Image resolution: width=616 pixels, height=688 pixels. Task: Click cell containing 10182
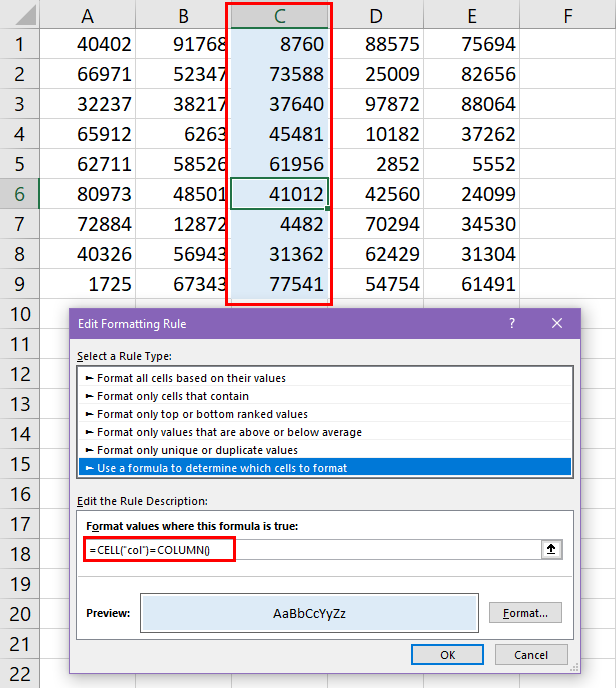[x=376, y=134]
